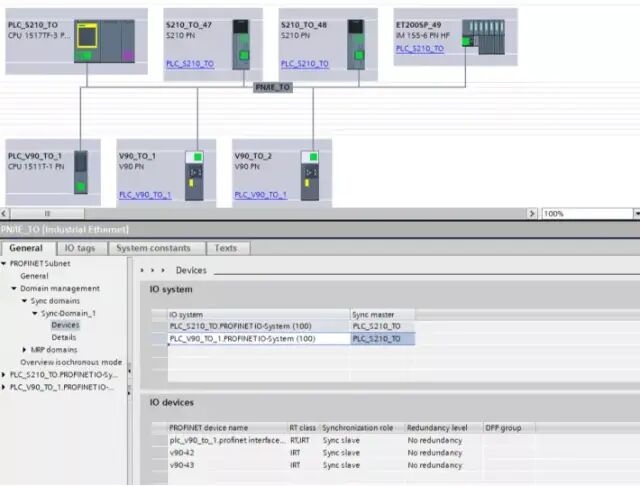
Task: Click the PN/IE_TO network label
Action: (x=273, y=87)
